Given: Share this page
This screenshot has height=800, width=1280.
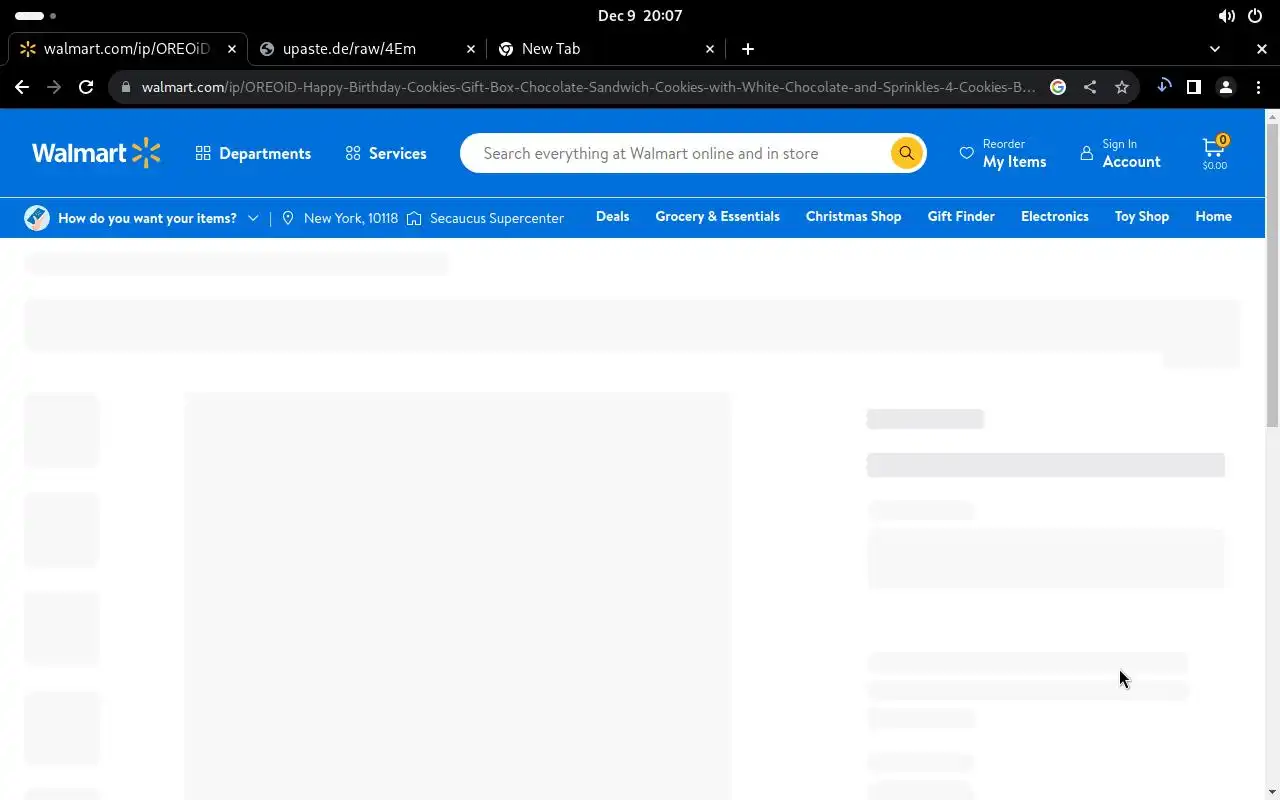Looking at the screenshot, I should pos(1090,87).
